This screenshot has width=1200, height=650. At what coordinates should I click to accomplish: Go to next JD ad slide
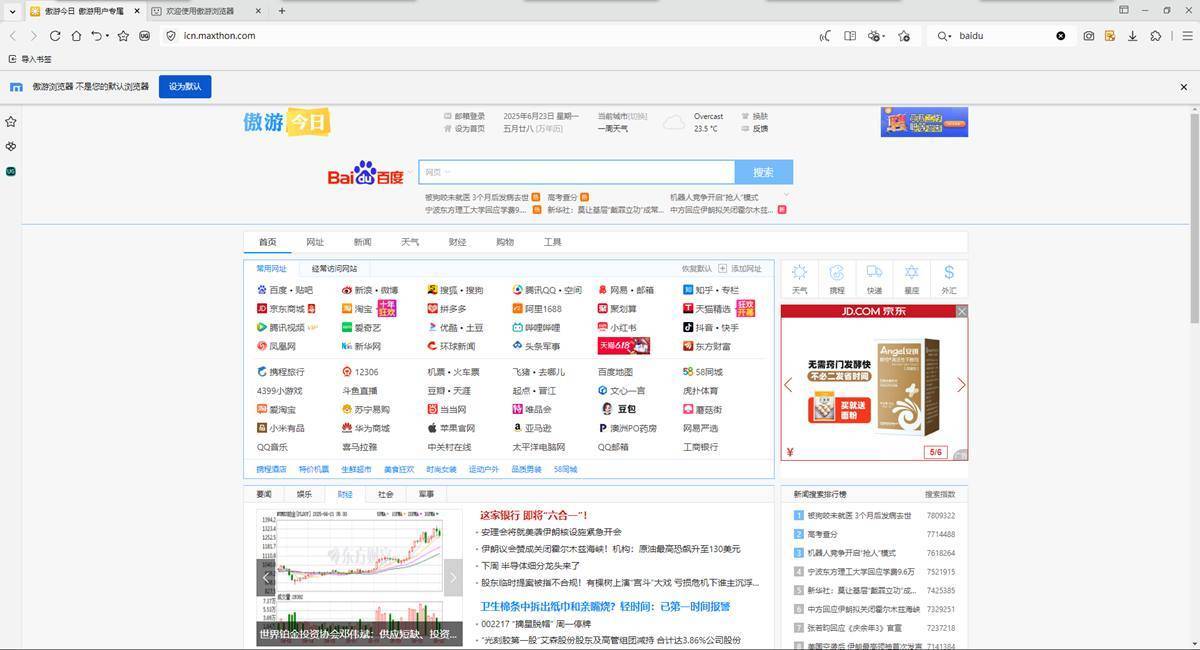click(x=961, y=385)
